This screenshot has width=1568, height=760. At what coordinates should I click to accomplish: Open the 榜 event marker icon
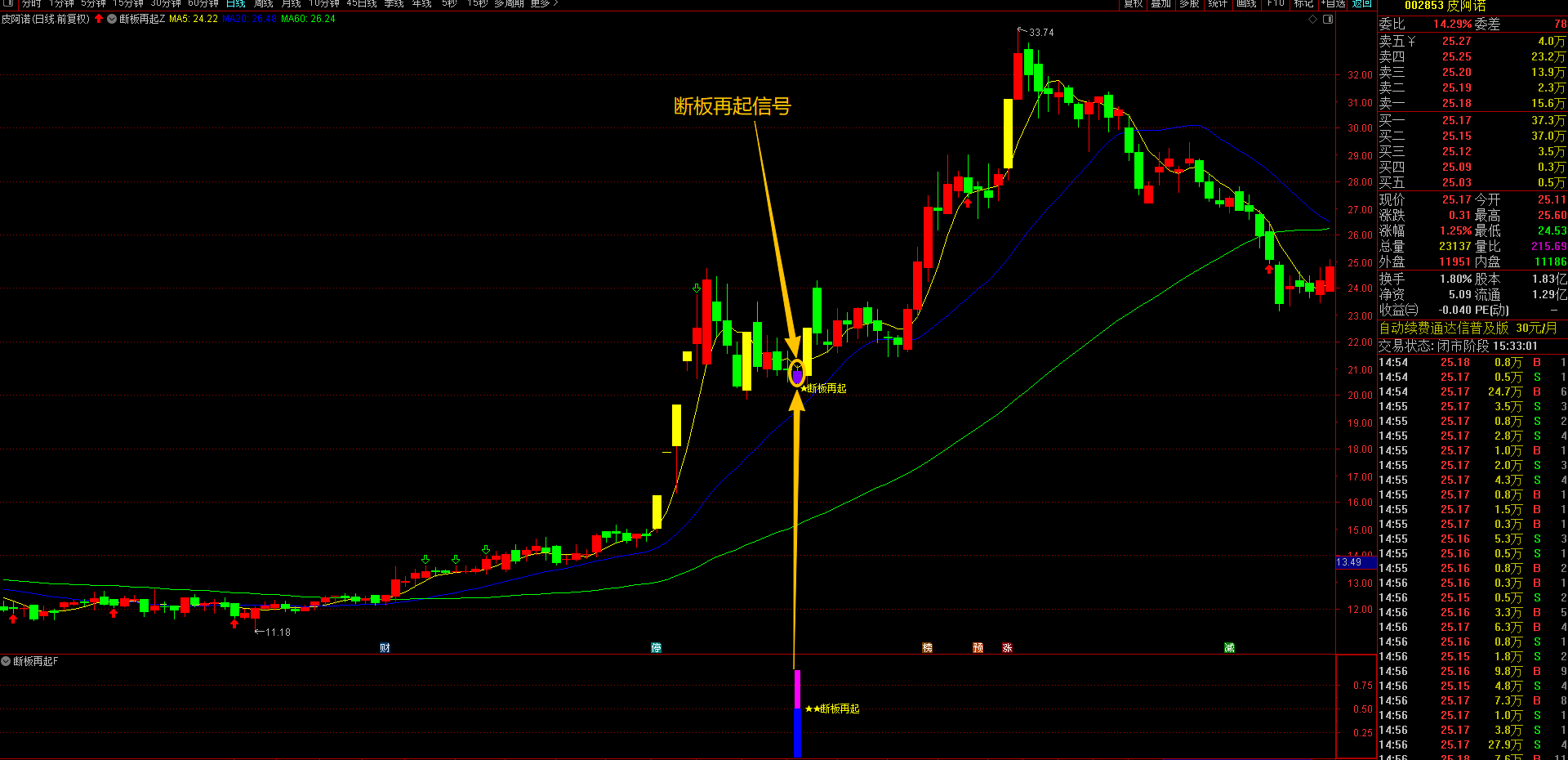(x=928, y=647)
